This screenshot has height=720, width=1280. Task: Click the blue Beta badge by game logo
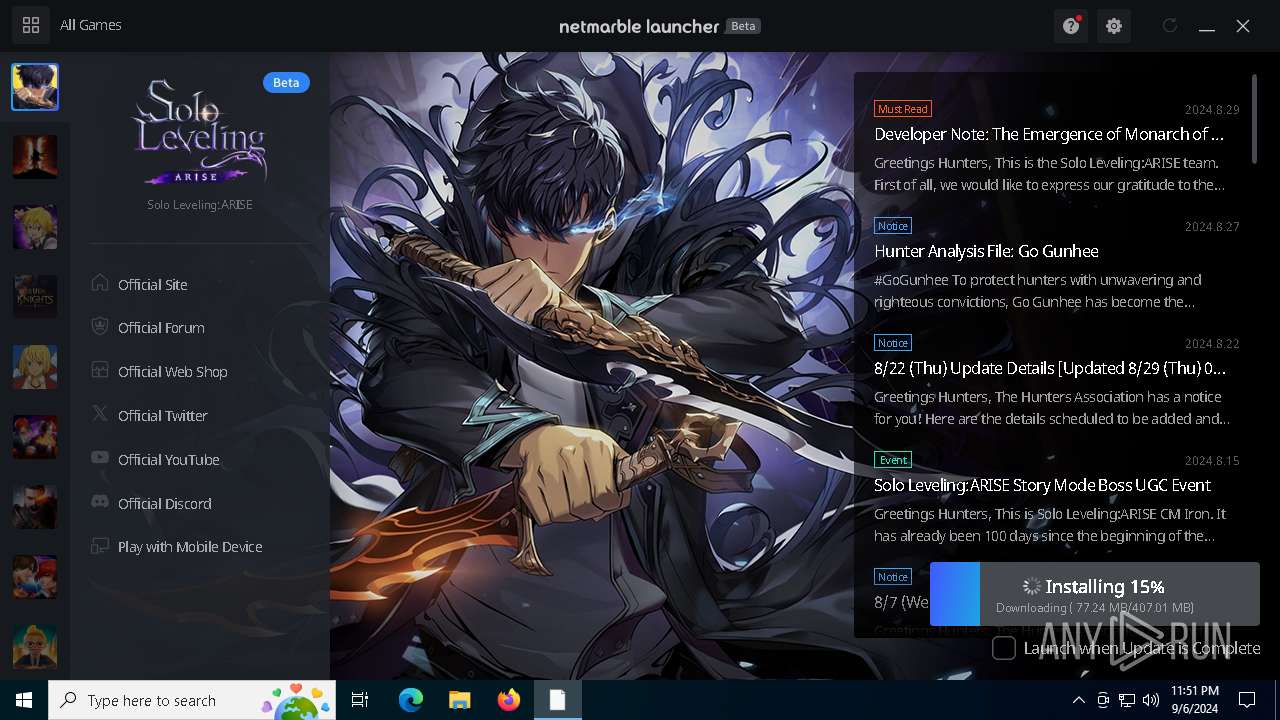(x=286, y=82)
